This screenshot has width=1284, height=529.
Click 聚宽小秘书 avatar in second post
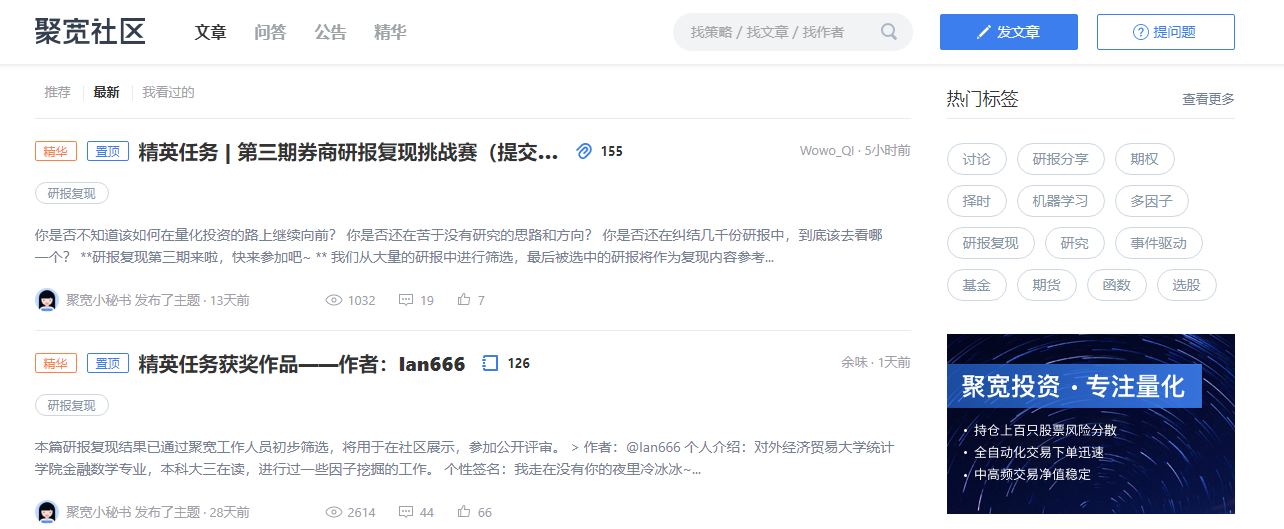[47, 512]
